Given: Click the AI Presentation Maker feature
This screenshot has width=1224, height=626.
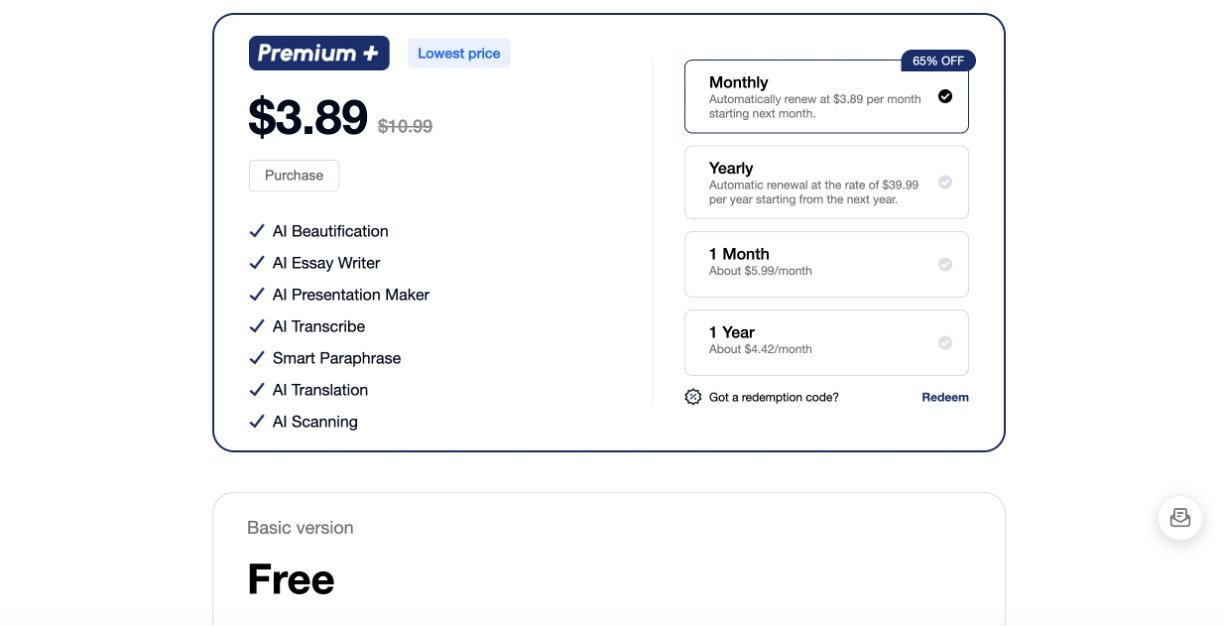Looking at the screenshot, I should click(x=351, y=295).
